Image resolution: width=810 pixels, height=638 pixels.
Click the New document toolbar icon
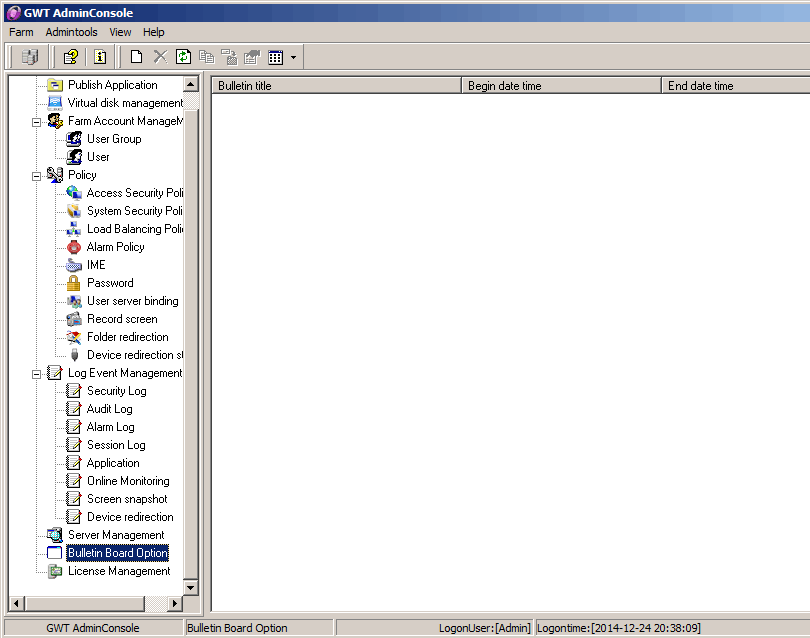(x=137, y=57)
